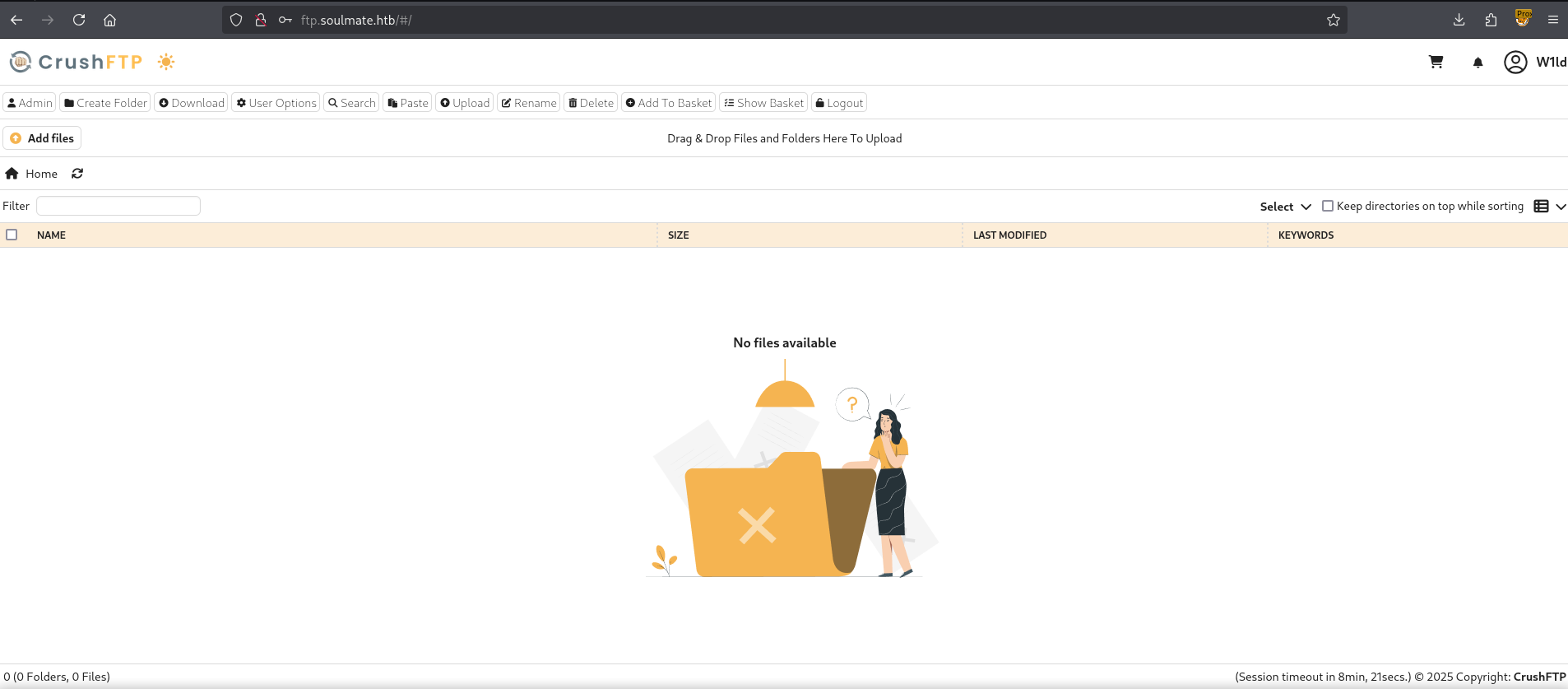Sort by SIZE column header
Image resolution: width=1568 pixels, height=689 pixels.
coord(679,235)
